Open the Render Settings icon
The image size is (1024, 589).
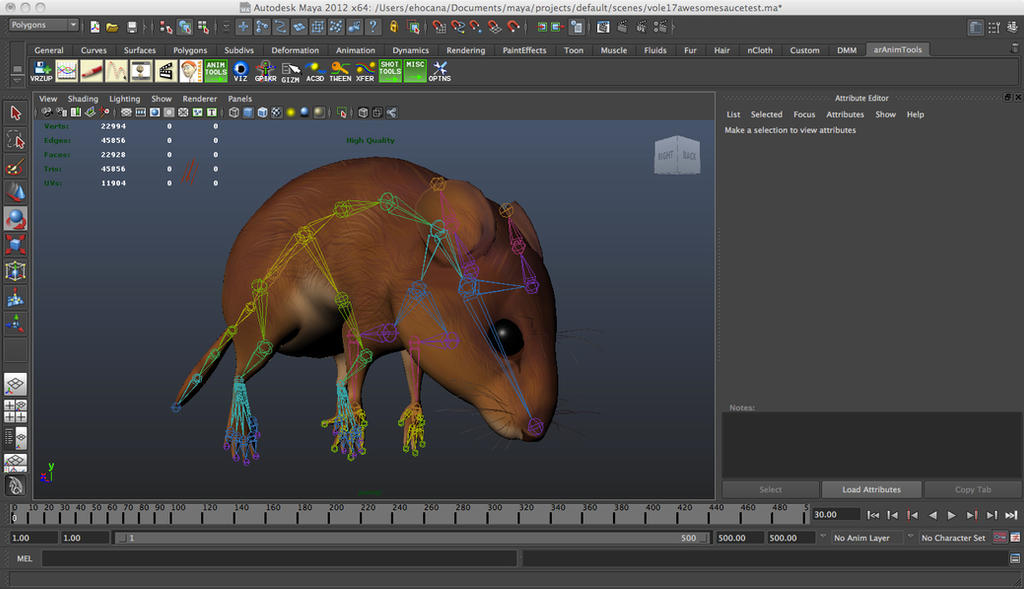point(660,27)
